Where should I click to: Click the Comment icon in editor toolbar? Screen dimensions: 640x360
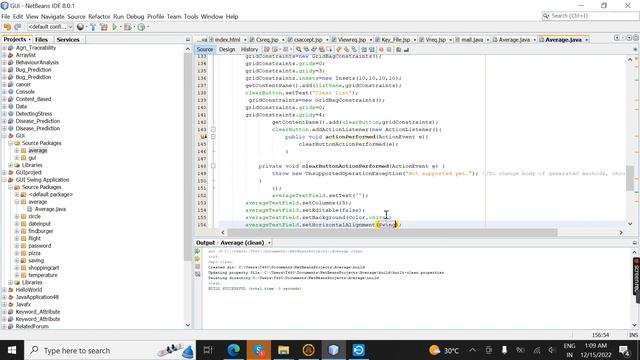pos(398,50)
